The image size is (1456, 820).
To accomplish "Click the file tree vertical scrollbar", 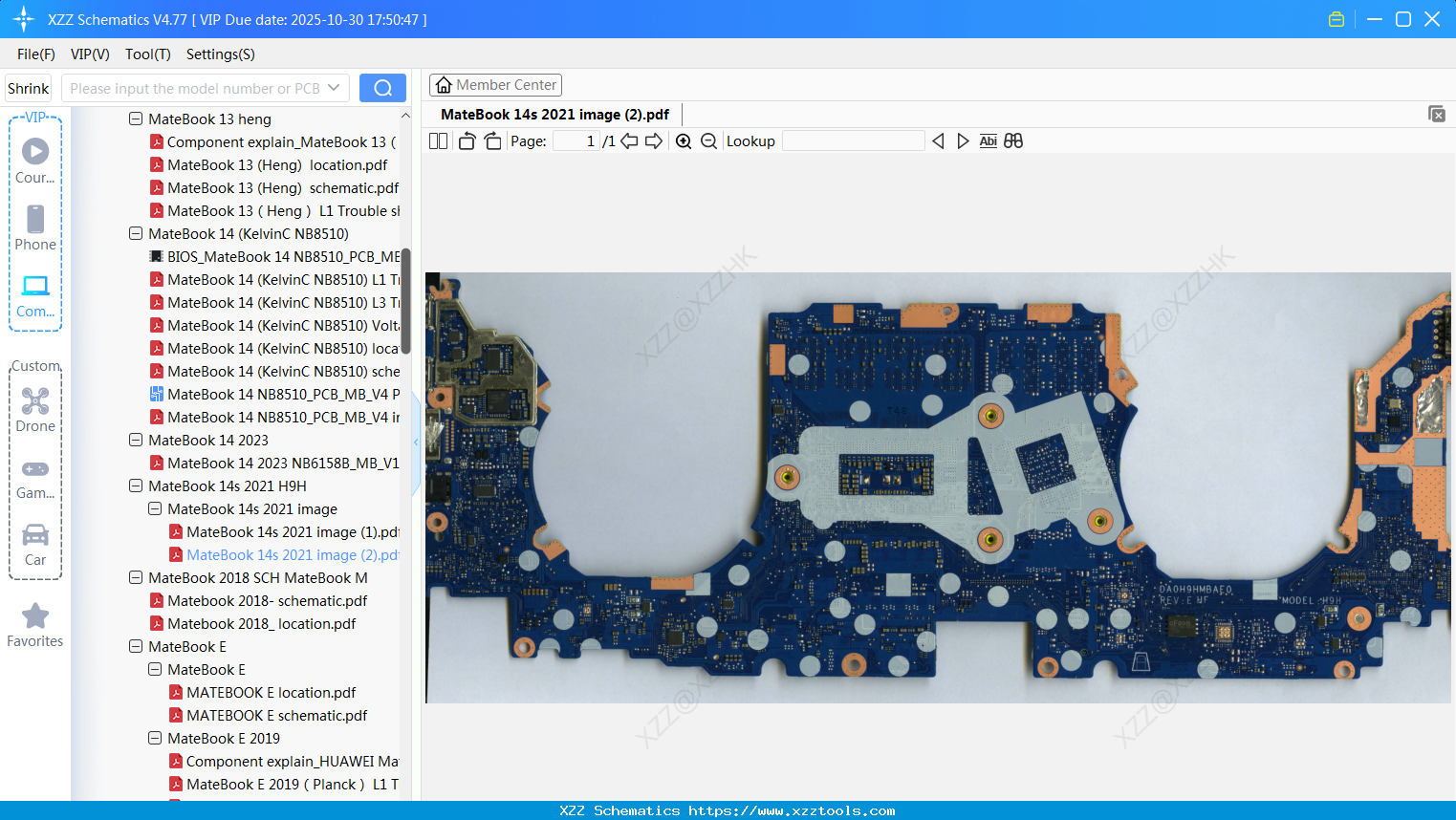I will tap(405, 301).
